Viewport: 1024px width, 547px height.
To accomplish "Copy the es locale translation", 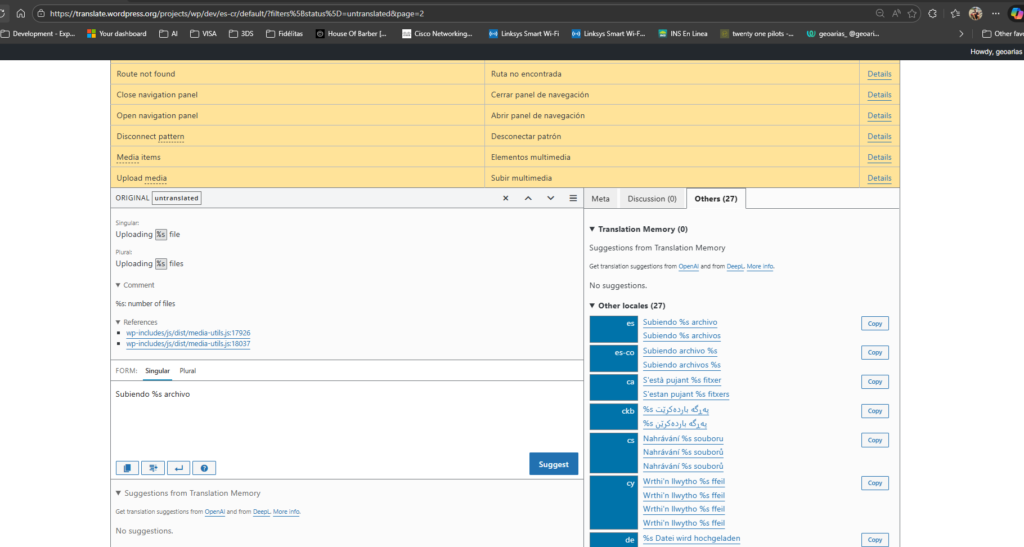I will [x=874, y=323].
